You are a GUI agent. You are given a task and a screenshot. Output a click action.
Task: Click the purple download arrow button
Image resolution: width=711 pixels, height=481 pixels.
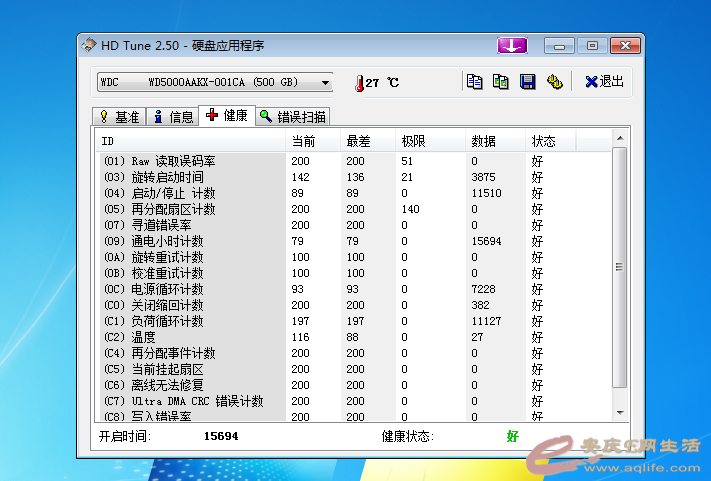click(x=512, y=46)
